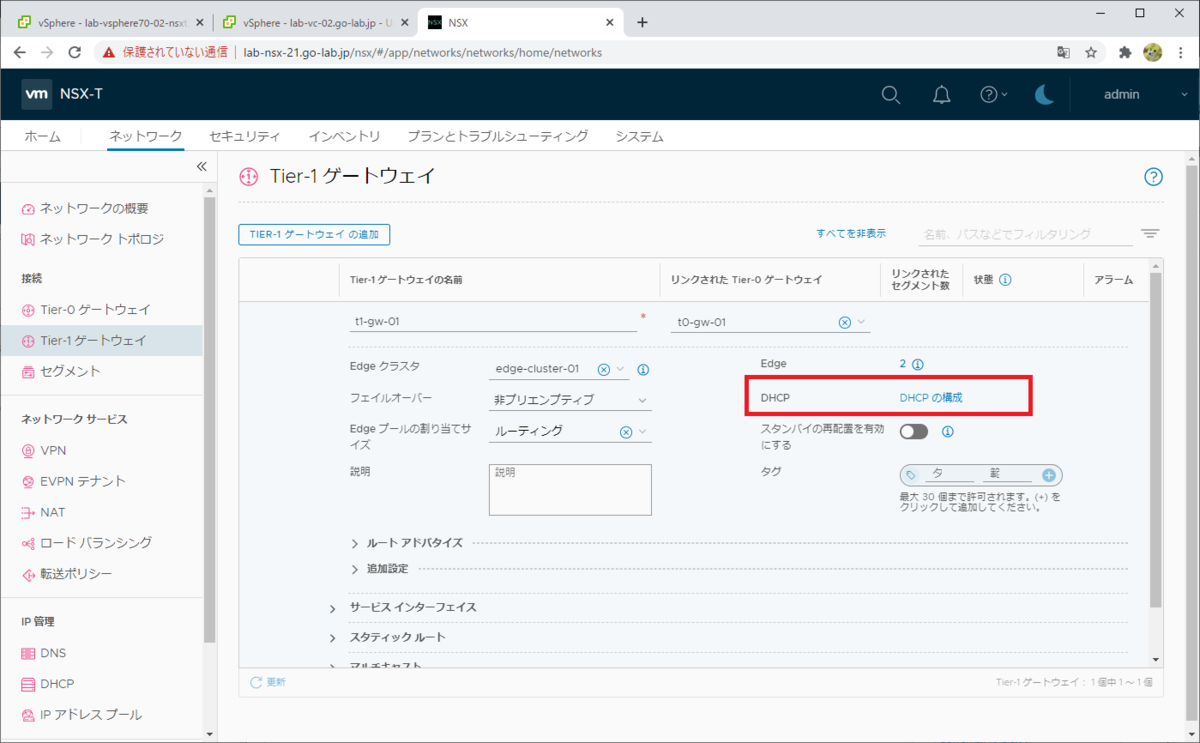Open the Chrome translate icon
This screenshot has width=1200, height=743.
(1062, 52)
